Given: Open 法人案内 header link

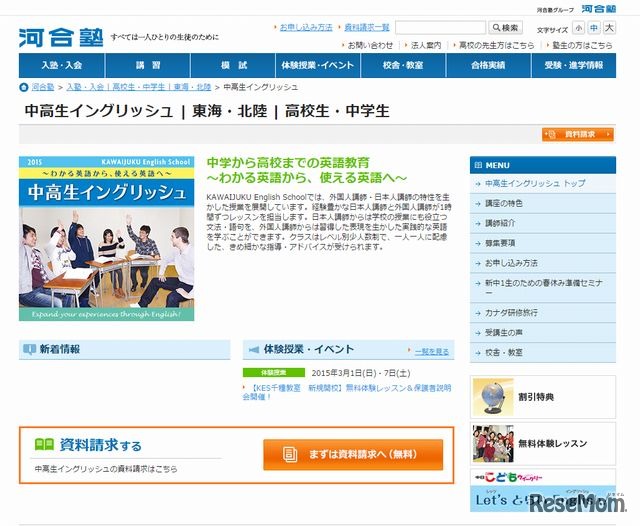Looking at the screenshot, I should point(426,45).
